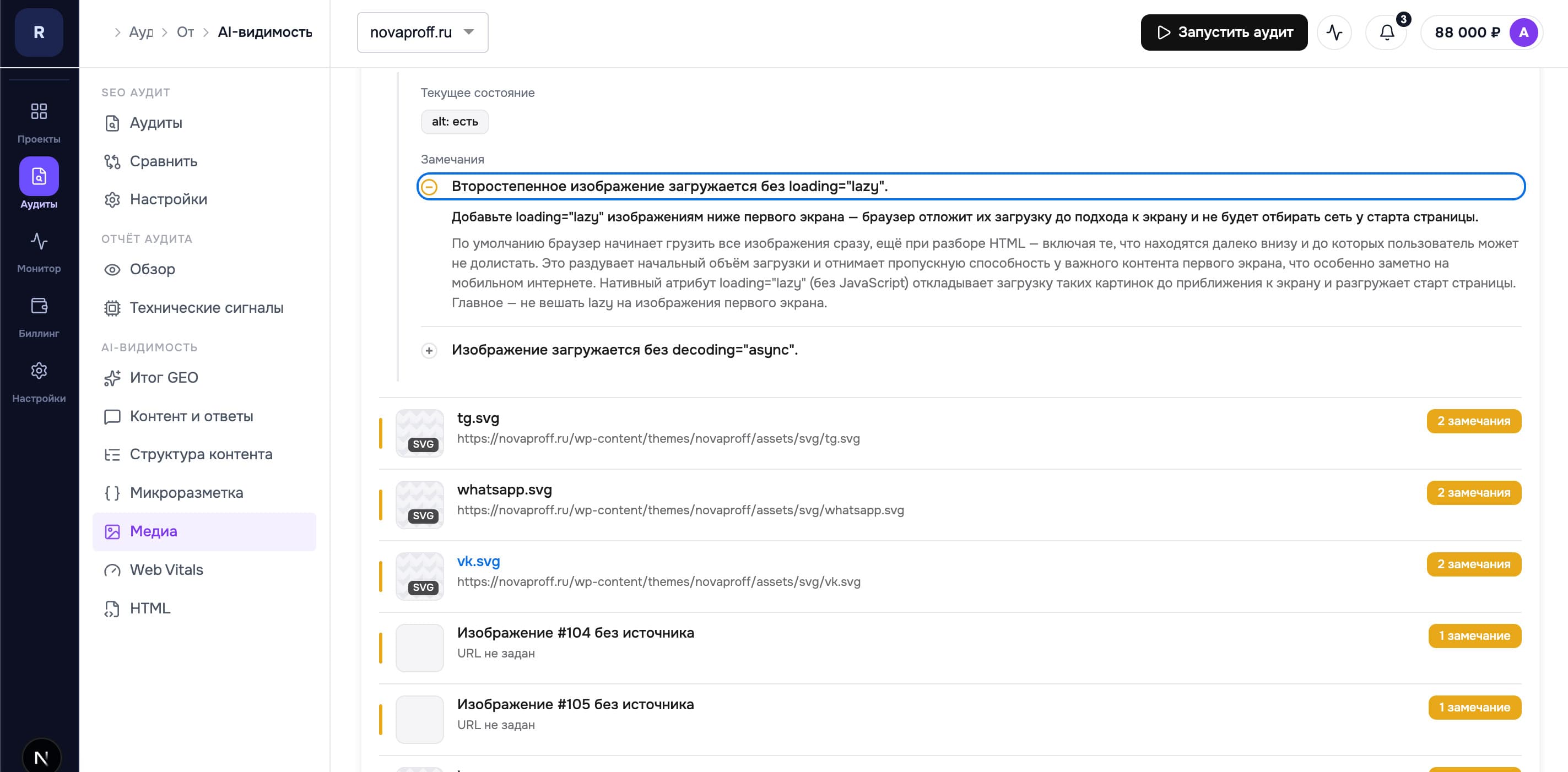Click the activity pulse icon in header
This screenshot has width=1568, height=772.
tap(1334, 32)
